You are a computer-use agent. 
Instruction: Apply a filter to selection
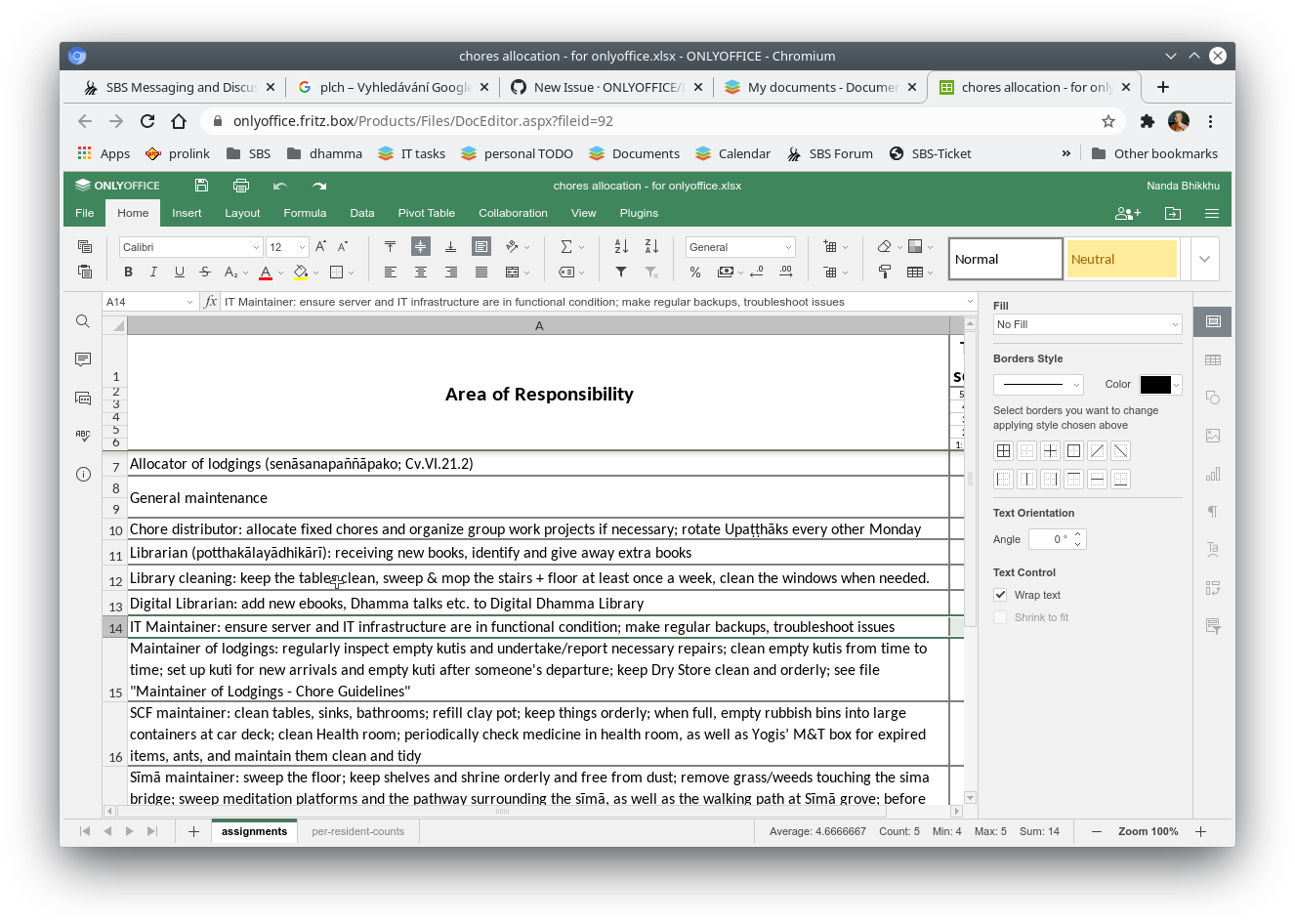click(620, 272)
